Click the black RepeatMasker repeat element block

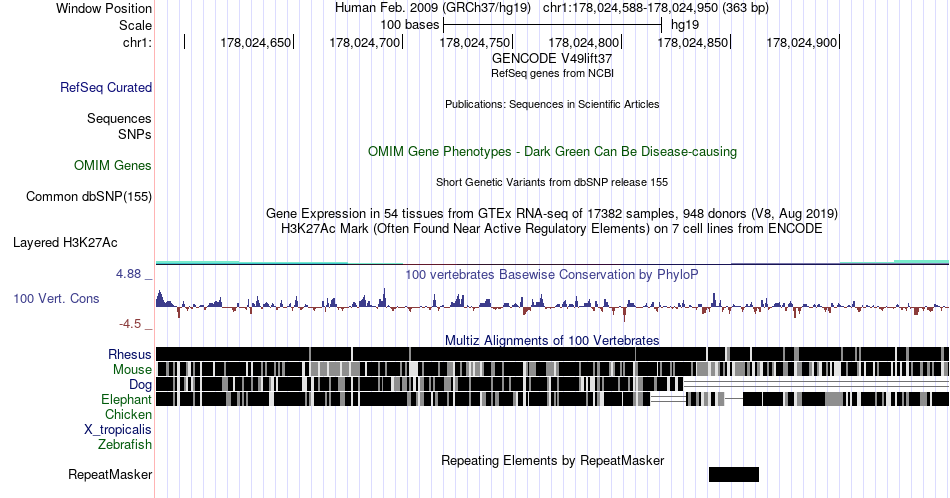tap(734, 474)
